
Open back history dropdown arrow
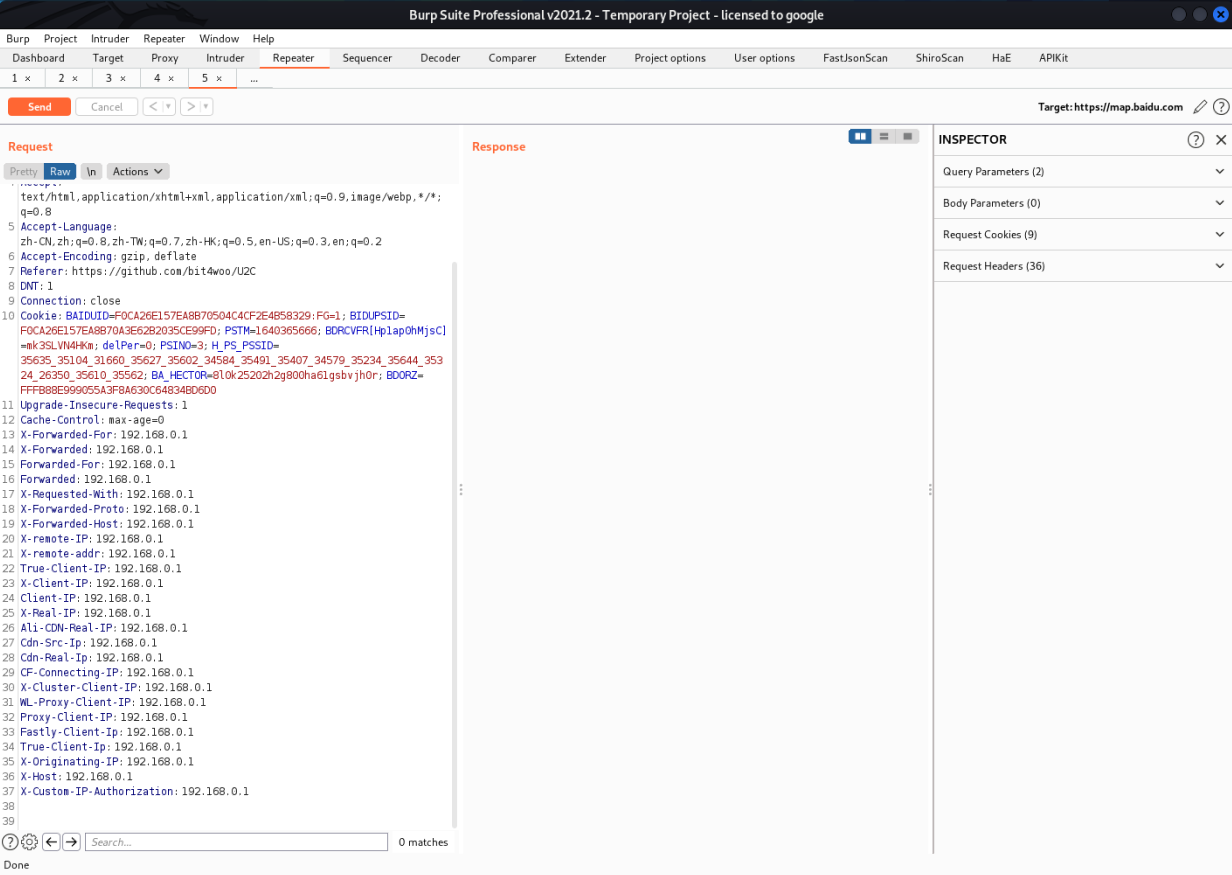point(168,107)
